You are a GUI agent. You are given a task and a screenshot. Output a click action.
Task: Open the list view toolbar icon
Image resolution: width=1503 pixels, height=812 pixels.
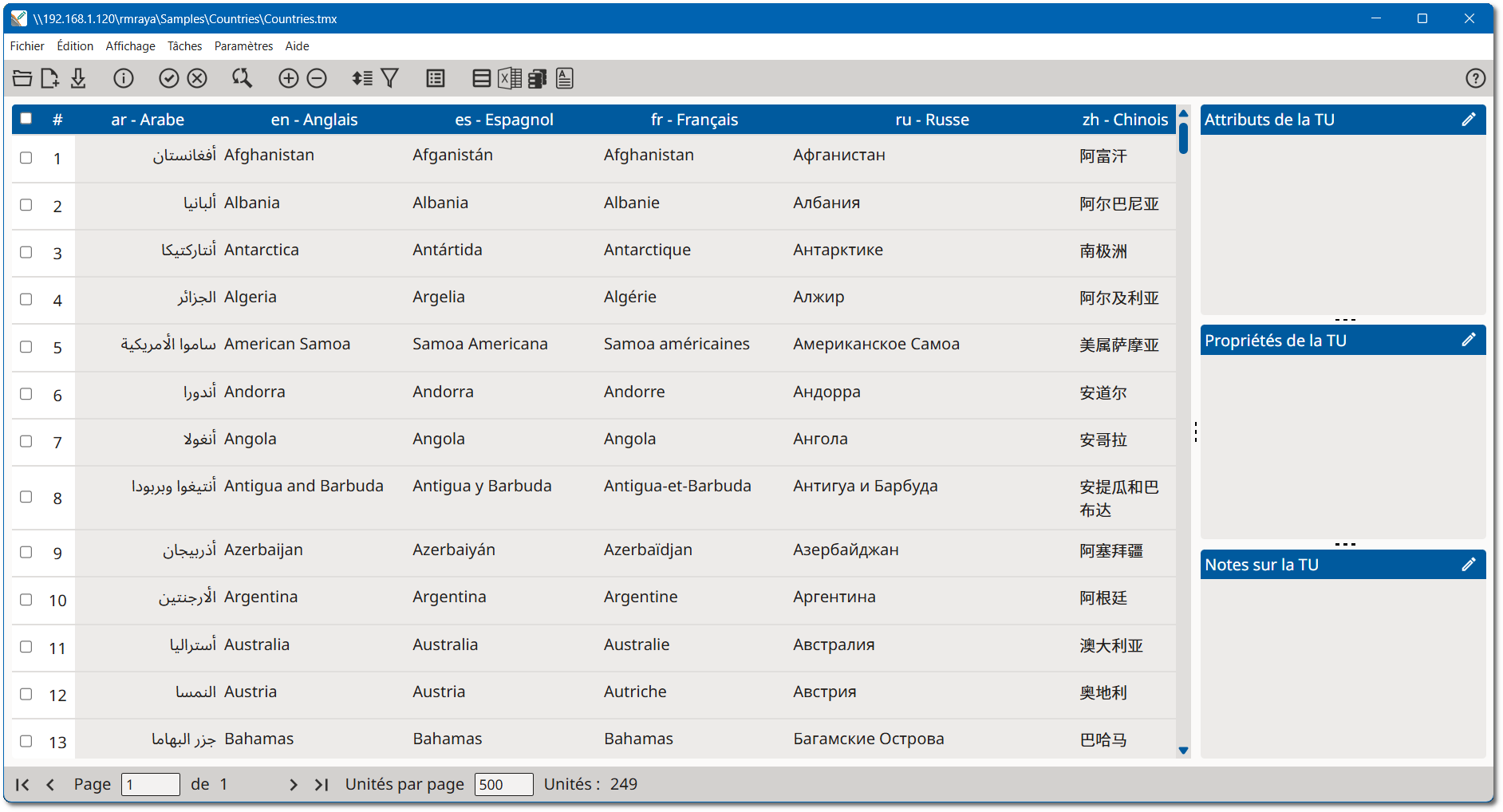coord(436,78)
